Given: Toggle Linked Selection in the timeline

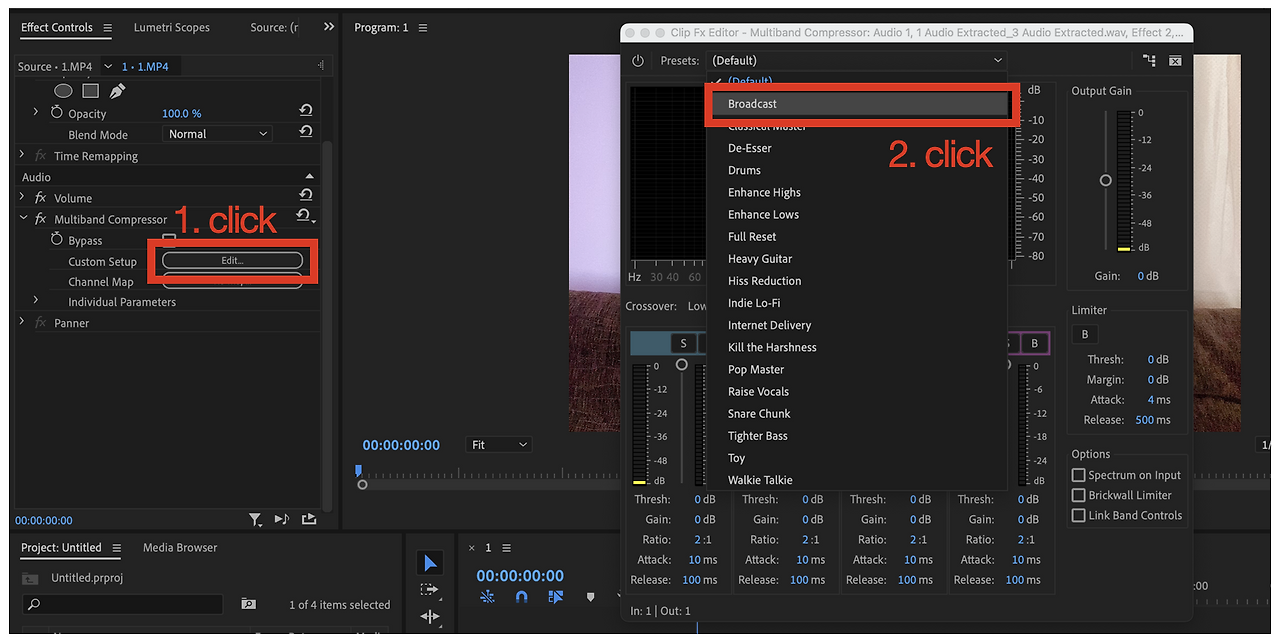Looking at the screenshot, I should [556, 596].
